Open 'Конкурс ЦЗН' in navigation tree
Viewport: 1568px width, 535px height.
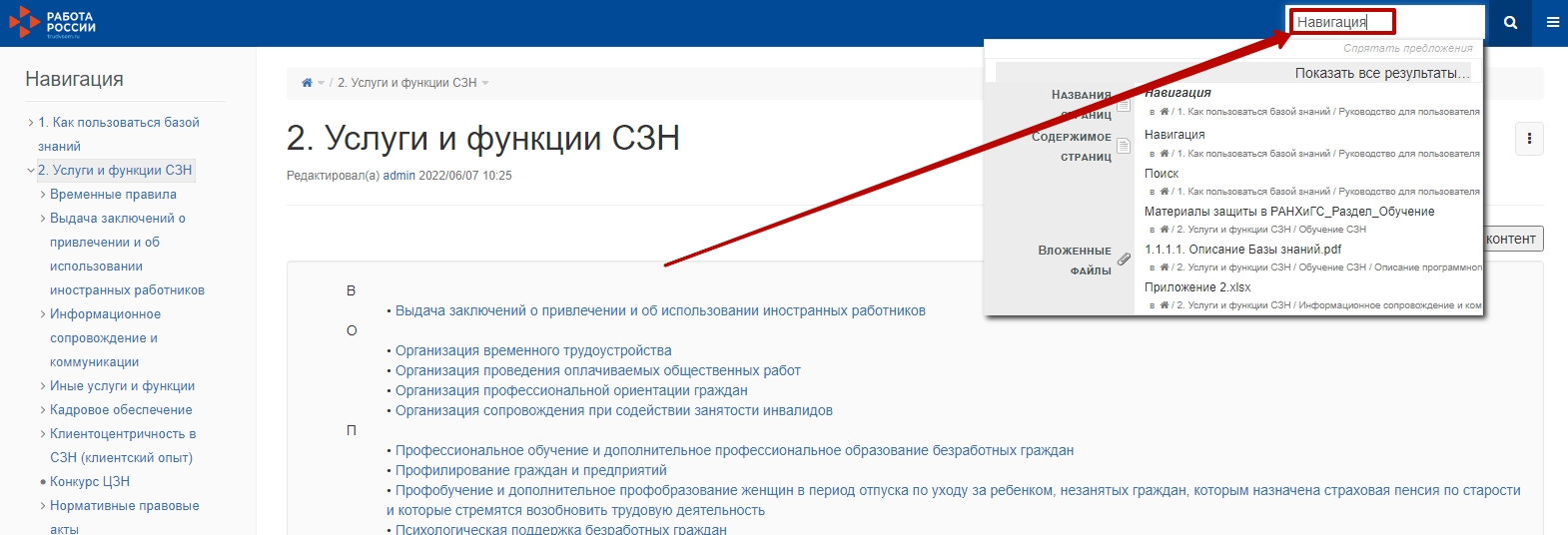(90, 482)
